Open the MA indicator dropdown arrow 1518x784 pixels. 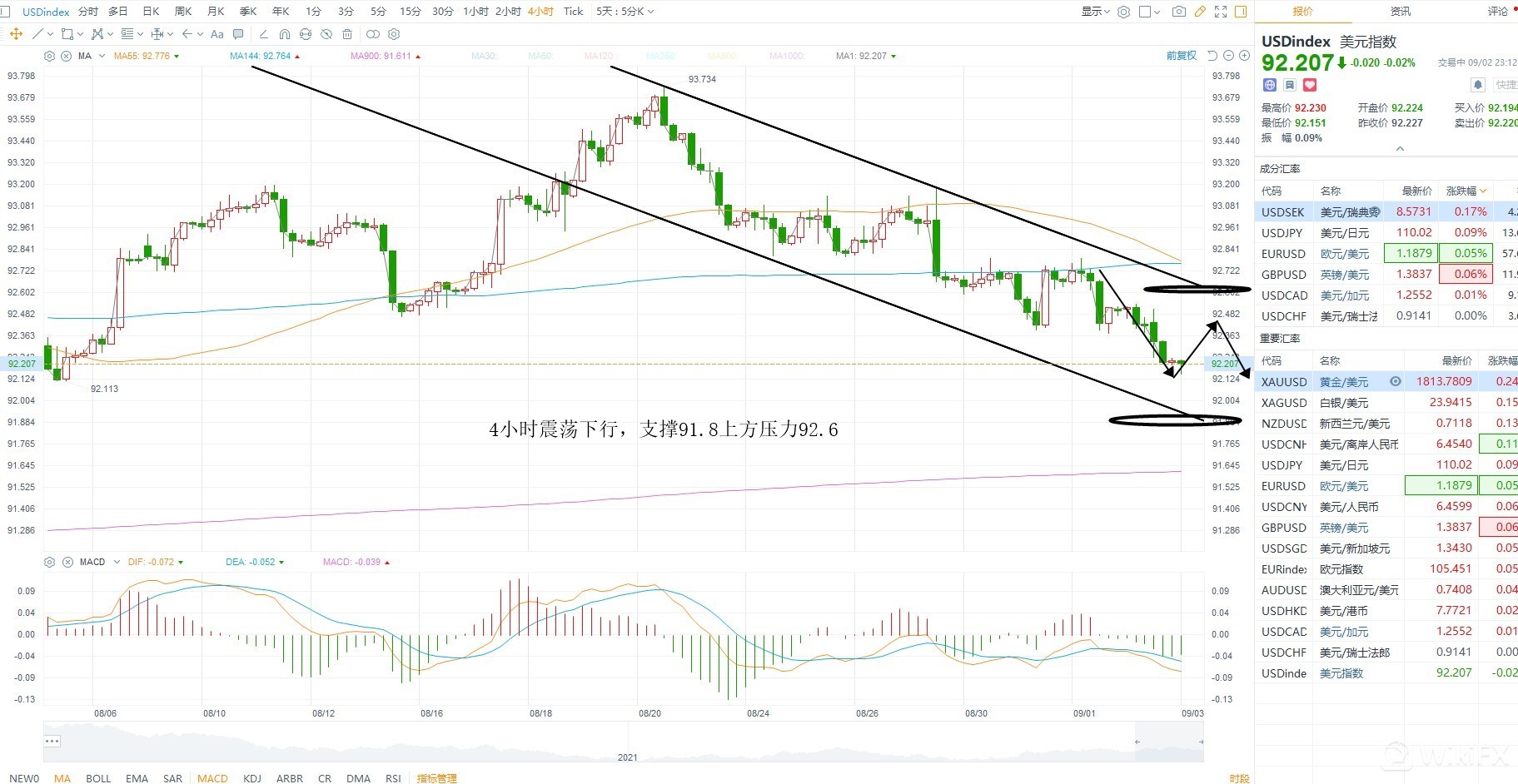(x=102, y=56)
